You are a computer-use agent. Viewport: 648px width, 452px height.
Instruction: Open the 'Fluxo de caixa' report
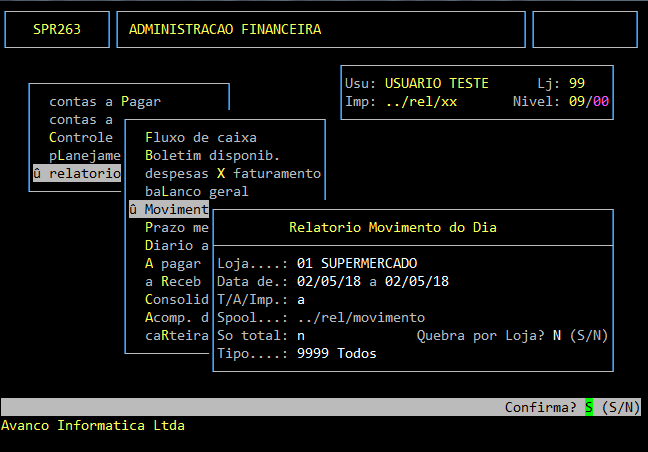click(x=200, y=137)
